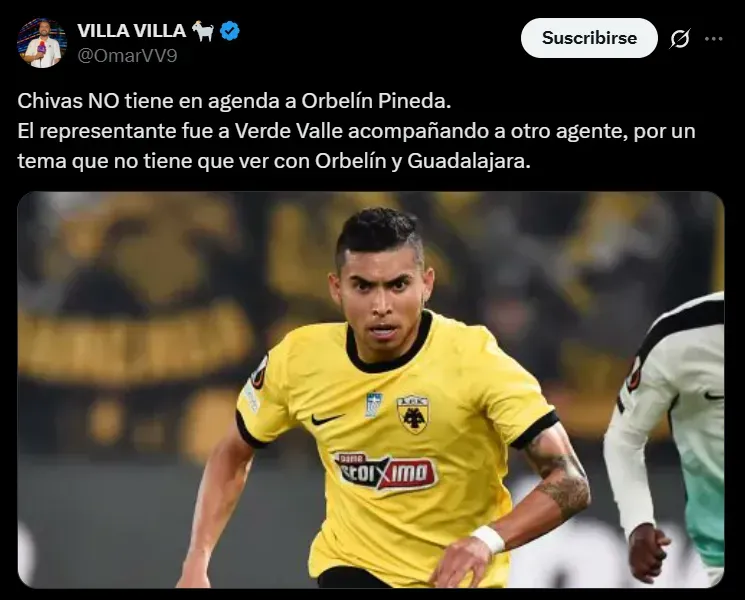
Task: Click the AEK crest on yellow jersey
Action: click(412, 414)
